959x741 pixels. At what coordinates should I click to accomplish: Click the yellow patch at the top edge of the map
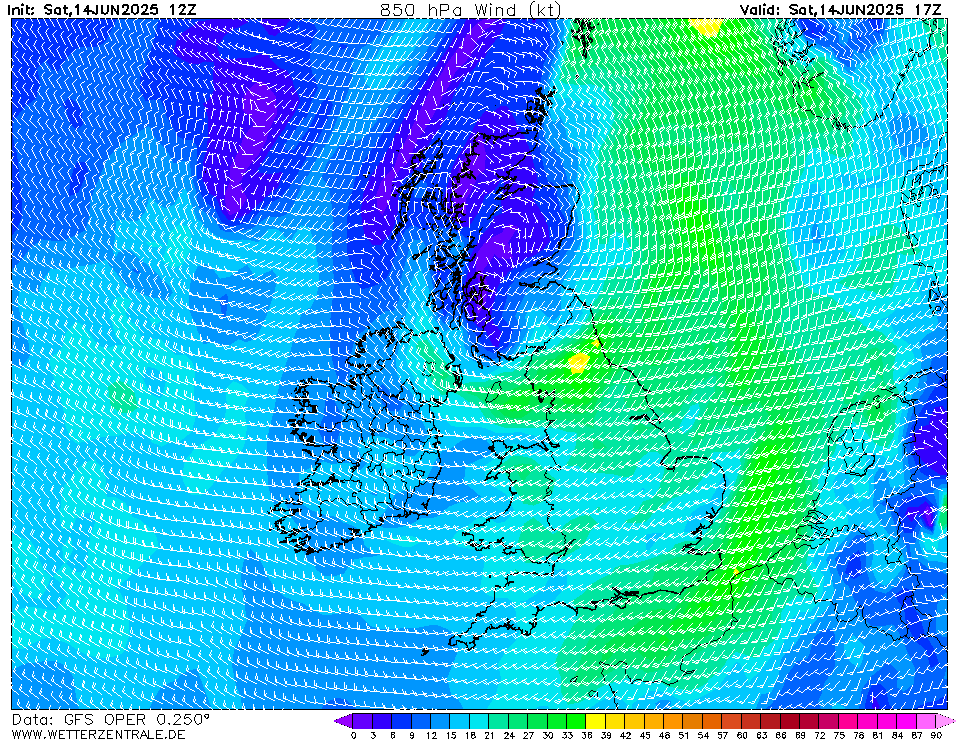tap(706, 27)
